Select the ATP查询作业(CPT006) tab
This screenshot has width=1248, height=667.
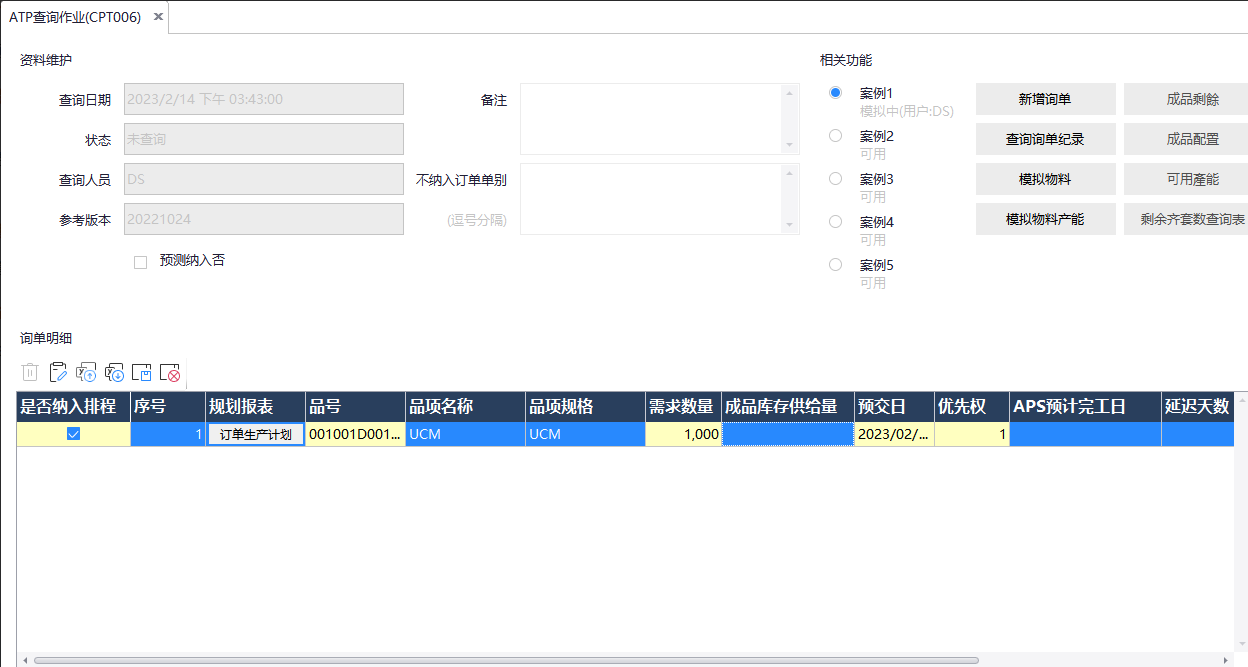[x=75, y=17]
